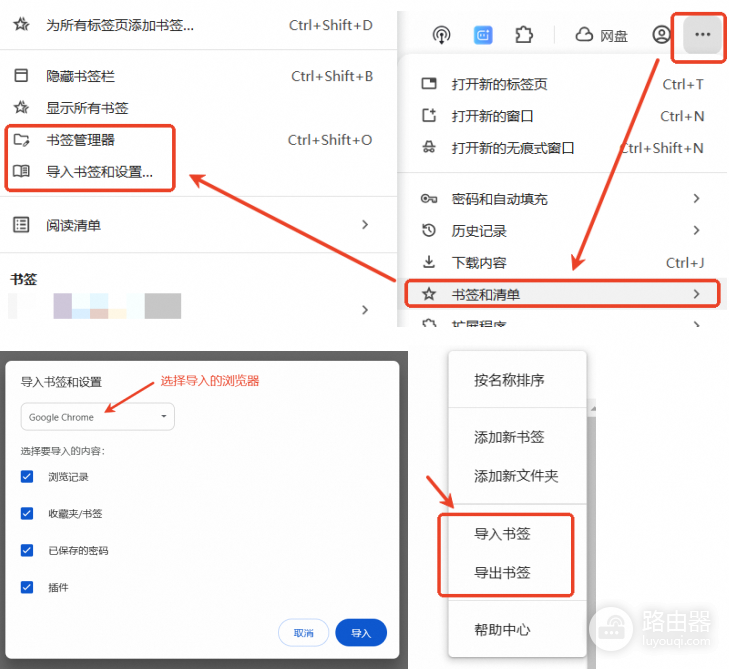Screen dimensions: 729x669
Task: Click the clock icon beside 历史记录
Action: point(429,230)
